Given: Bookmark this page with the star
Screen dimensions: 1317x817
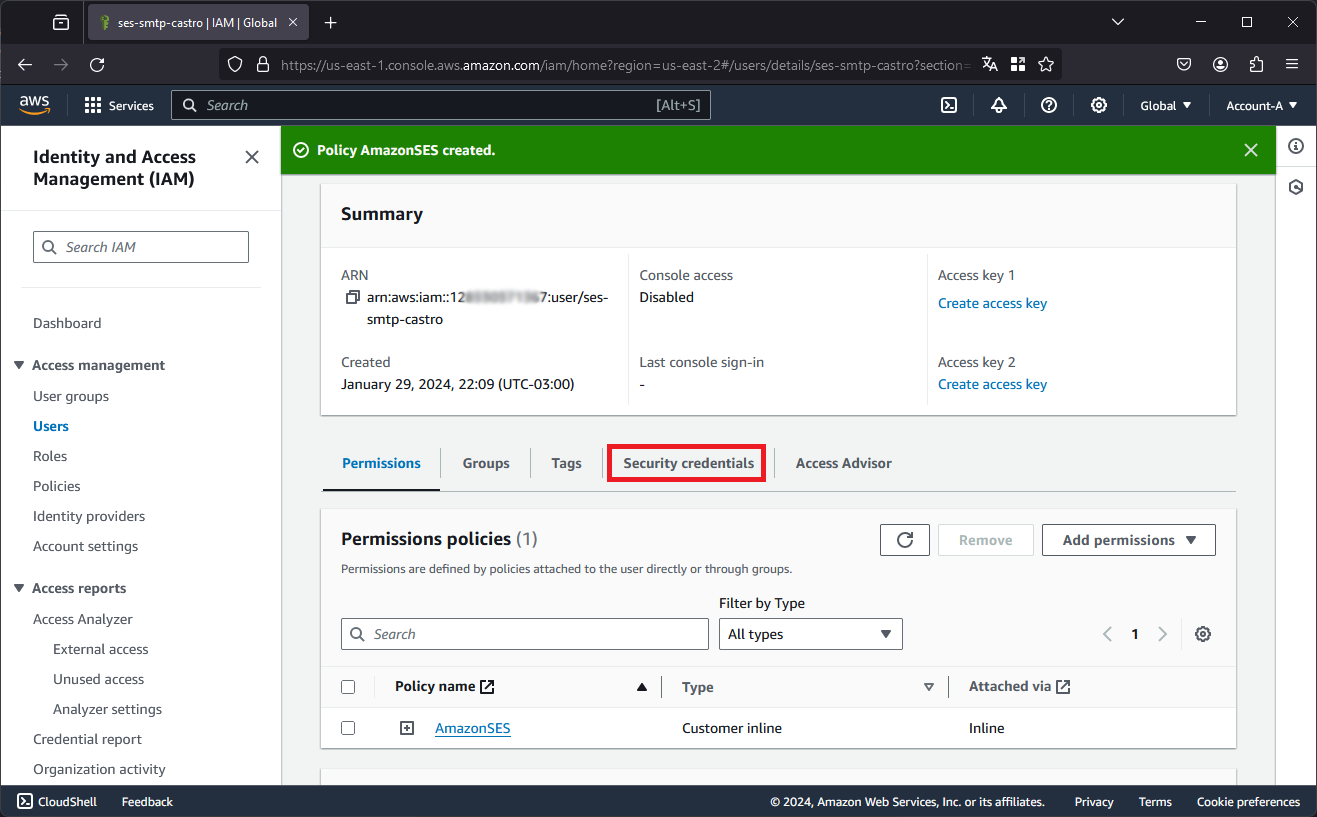Looking at the screenshot, I should [1046, 64].
